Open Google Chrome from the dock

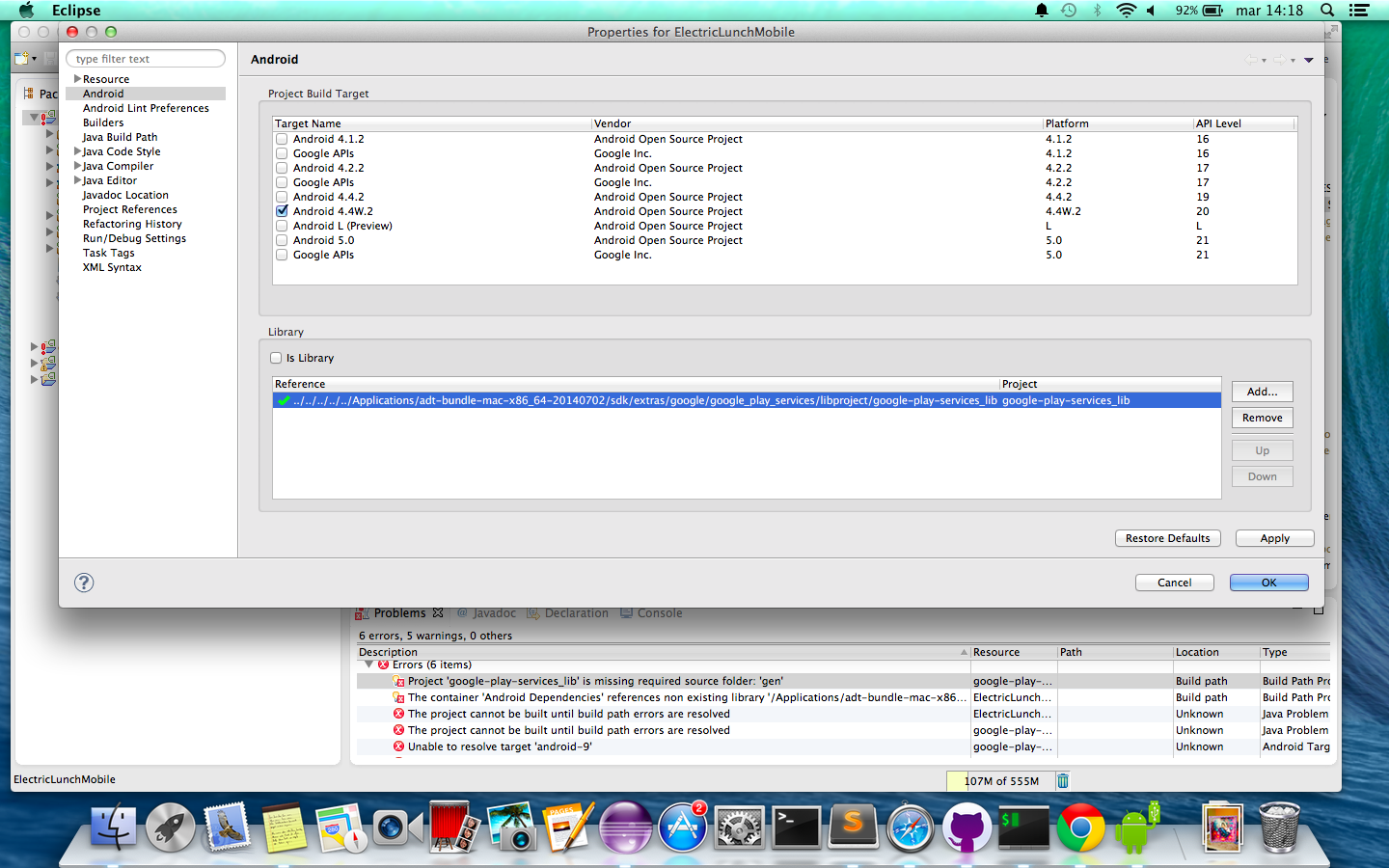click(x=1080, y=827)
